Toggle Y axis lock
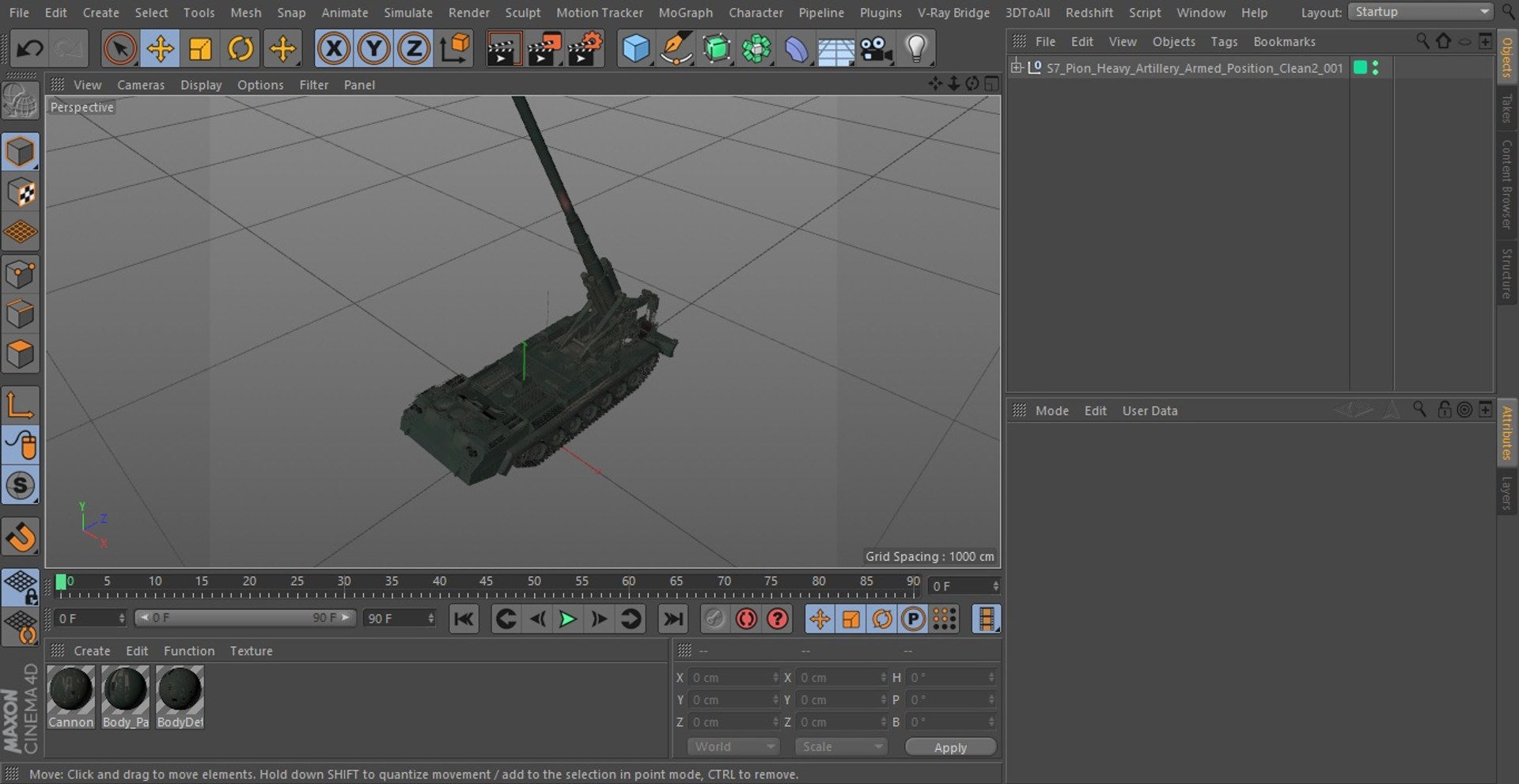This screenshot has height=784, width=1519. (x=373, y=49)
